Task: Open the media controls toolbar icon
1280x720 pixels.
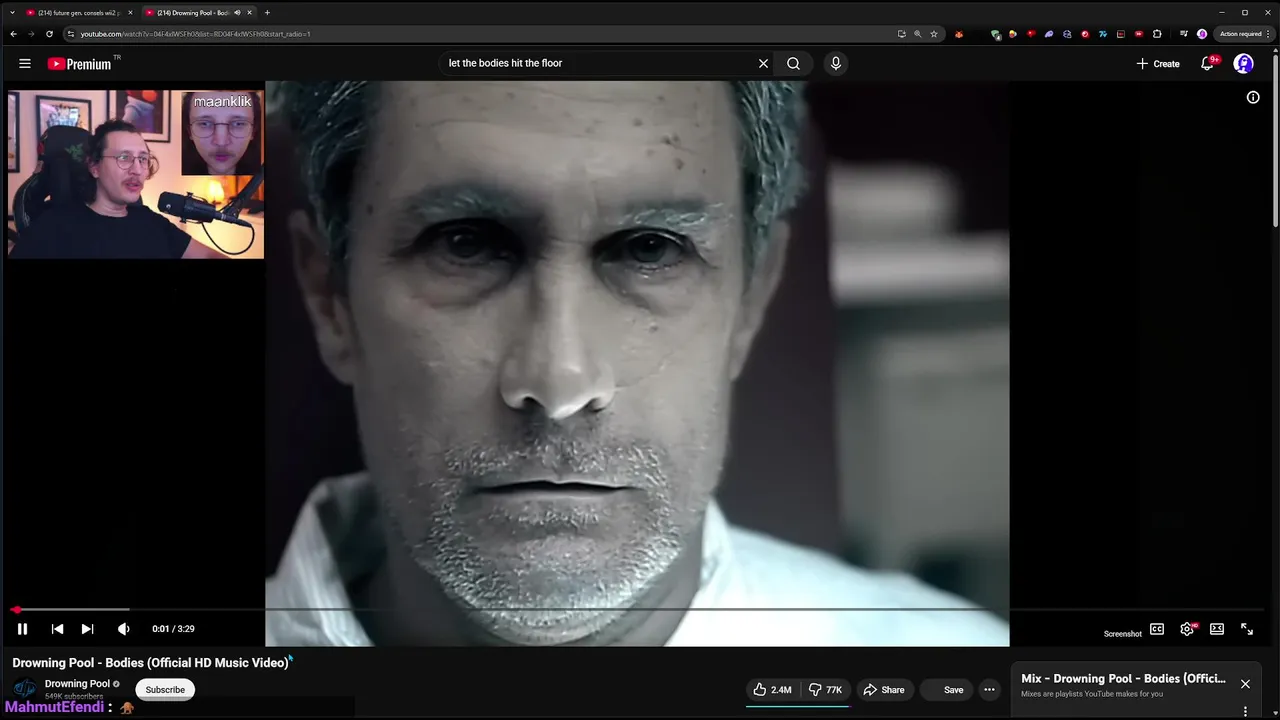Action: (1184, 34)
